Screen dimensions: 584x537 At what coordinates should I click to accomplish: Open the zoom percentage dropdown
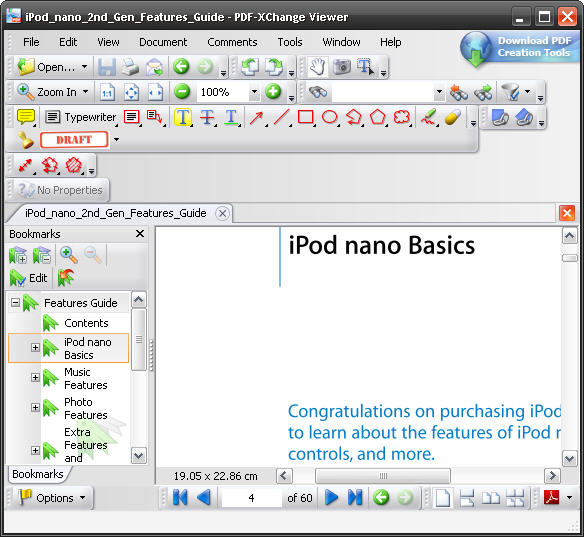tap(254, 92)
